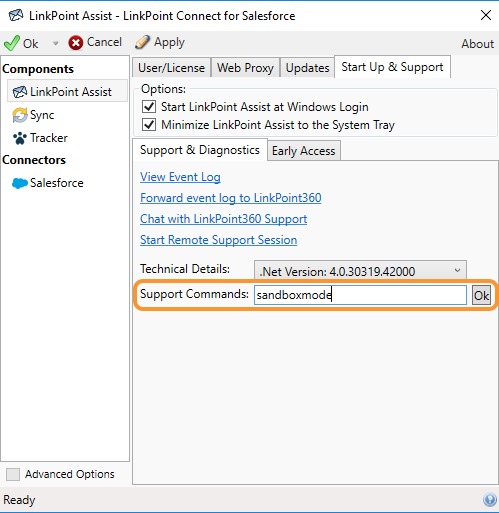Image resolution: width=499 pixels, height=513 pixels.
Task: Click the Cancel label in toolbar
Action: click(104, 42)
